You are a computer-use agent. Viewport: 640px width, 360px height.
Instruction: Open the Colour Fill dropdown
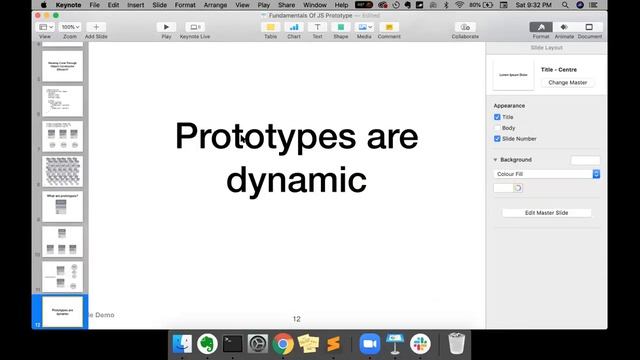click(547, 174)
